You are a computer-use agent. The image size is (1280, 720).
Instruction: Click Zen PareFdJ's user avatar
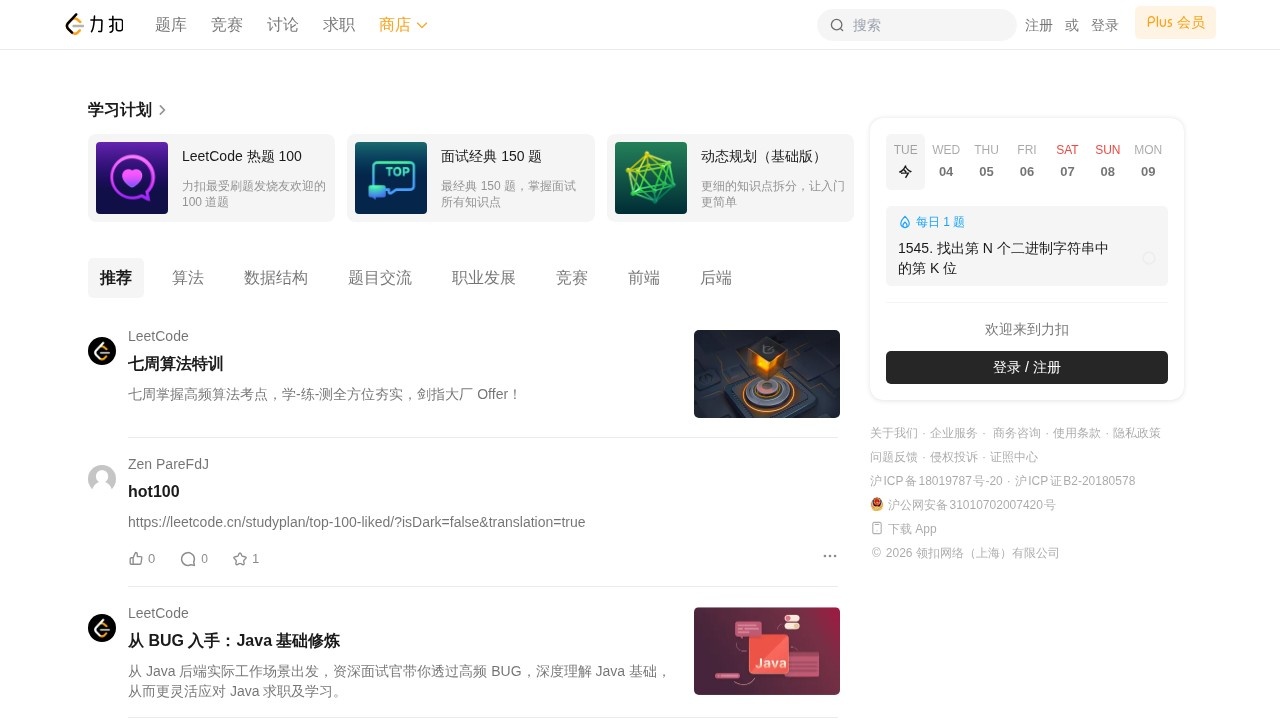[102, 479]
